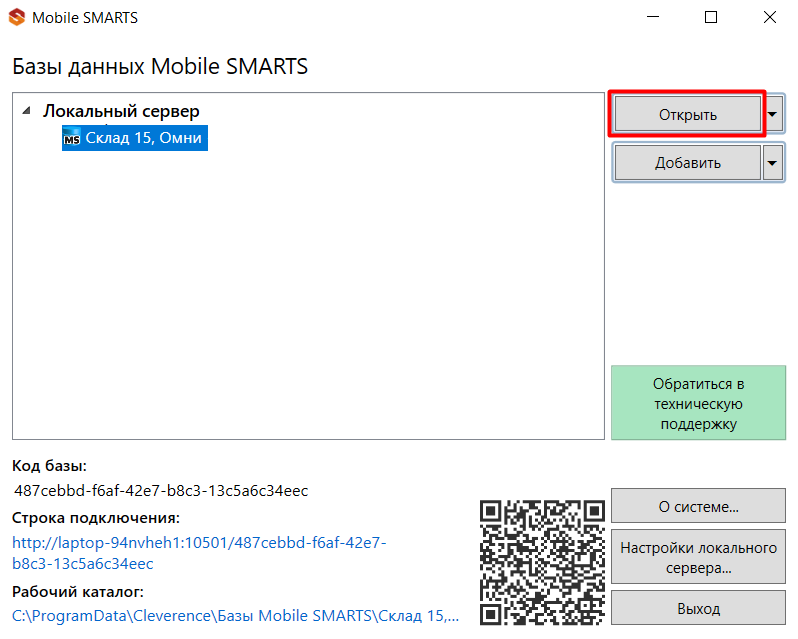This screenshot has height=639, width=798.
Task: Click the Открыть button
Action: (x=688, y=114)
